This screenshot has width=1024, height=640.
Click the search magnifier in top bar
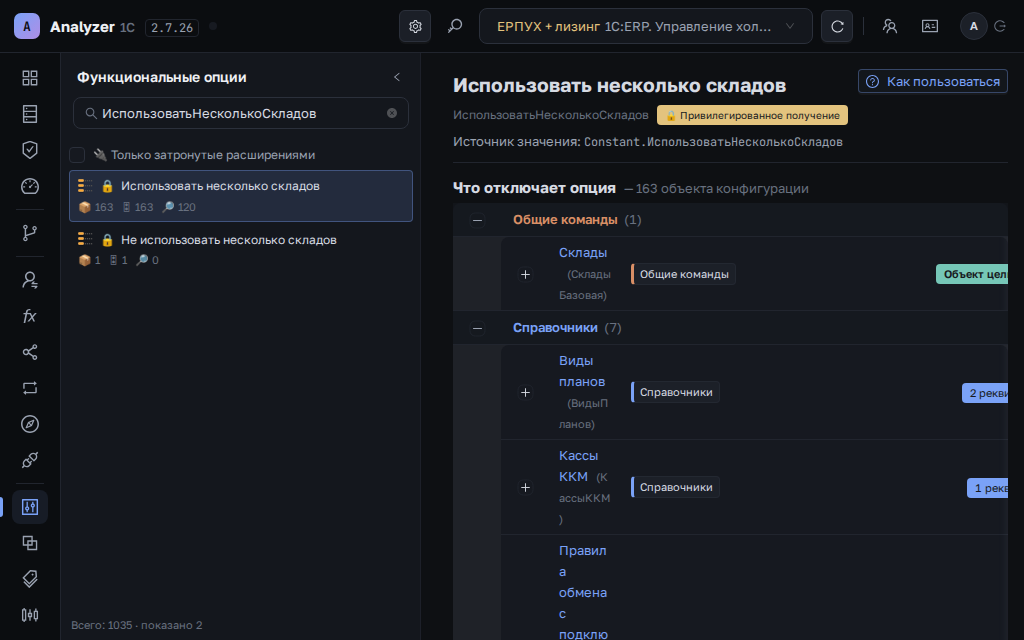tap(455, 26)
